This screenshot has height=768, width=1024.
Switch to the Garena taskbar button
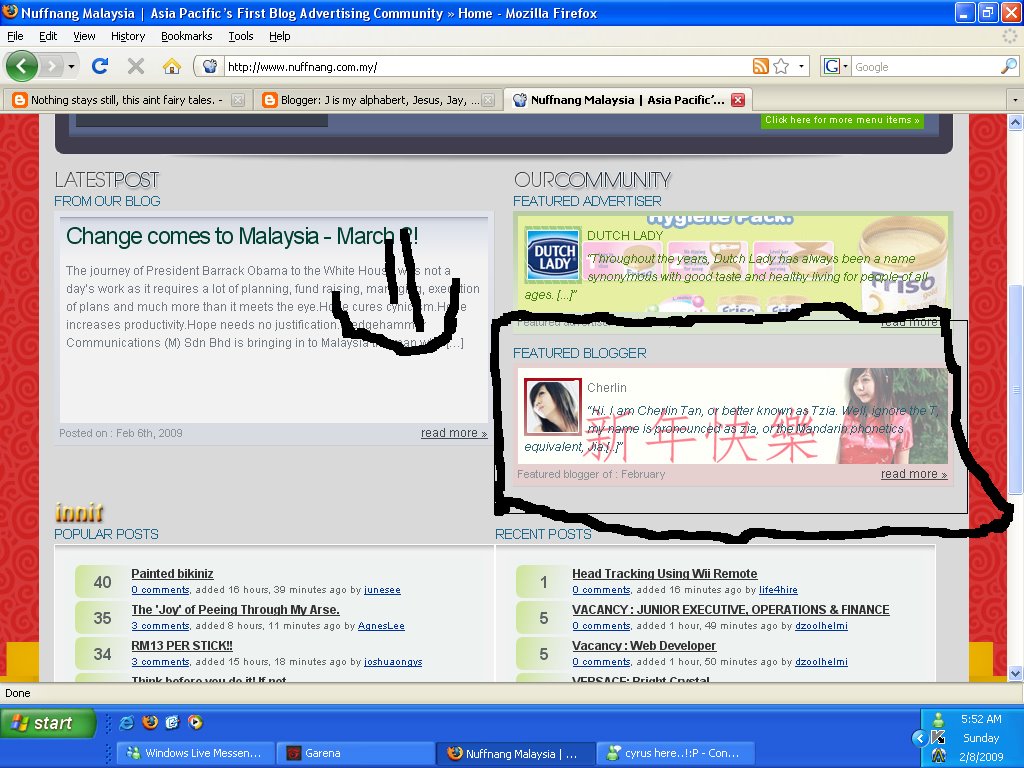click(x=355, y=753)
